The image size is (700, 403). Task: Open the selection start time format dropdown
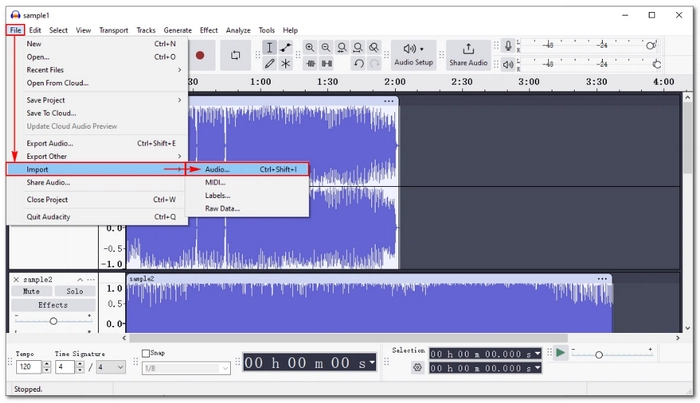click(538, 354)
